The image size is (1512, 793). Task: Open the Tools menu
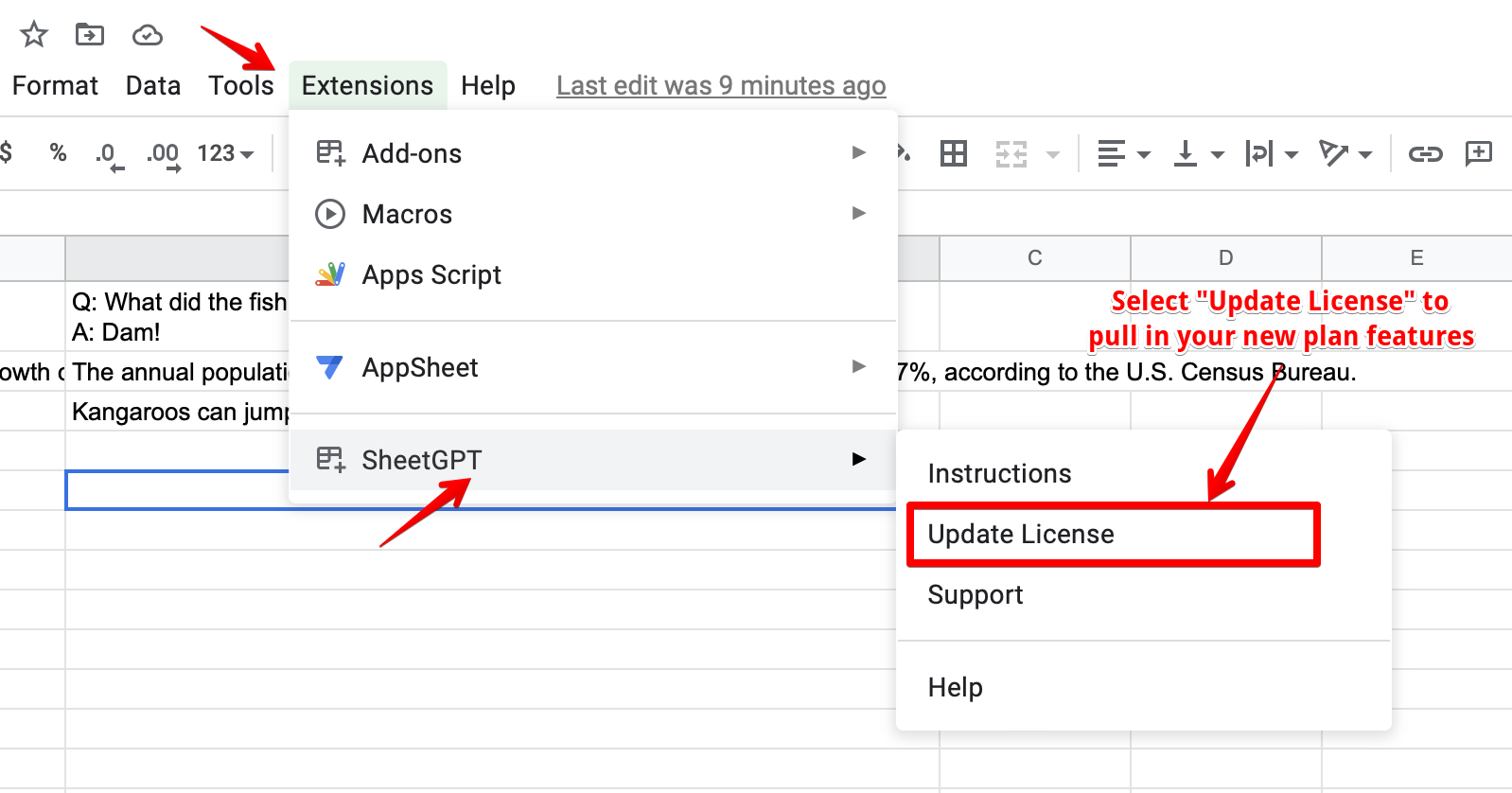(240, 85)
